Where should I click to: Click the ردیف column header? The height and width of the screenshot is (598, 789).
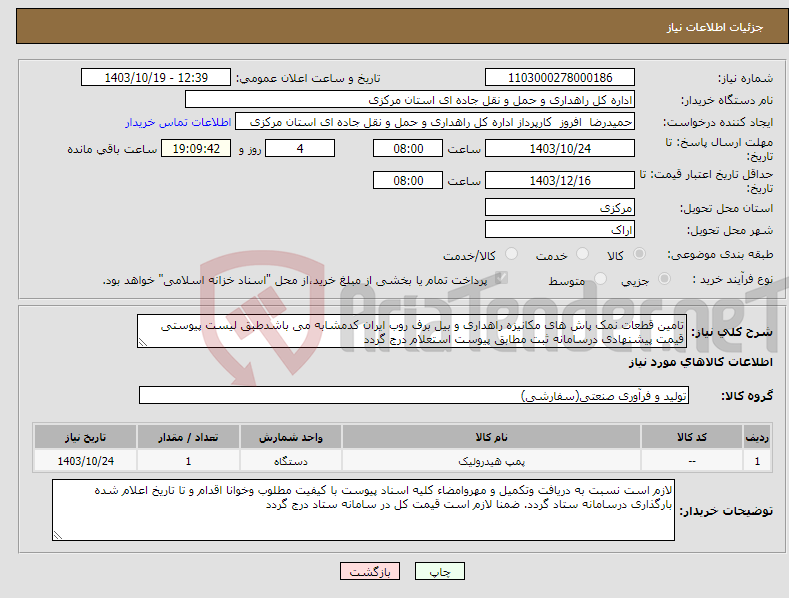[757, 437]
